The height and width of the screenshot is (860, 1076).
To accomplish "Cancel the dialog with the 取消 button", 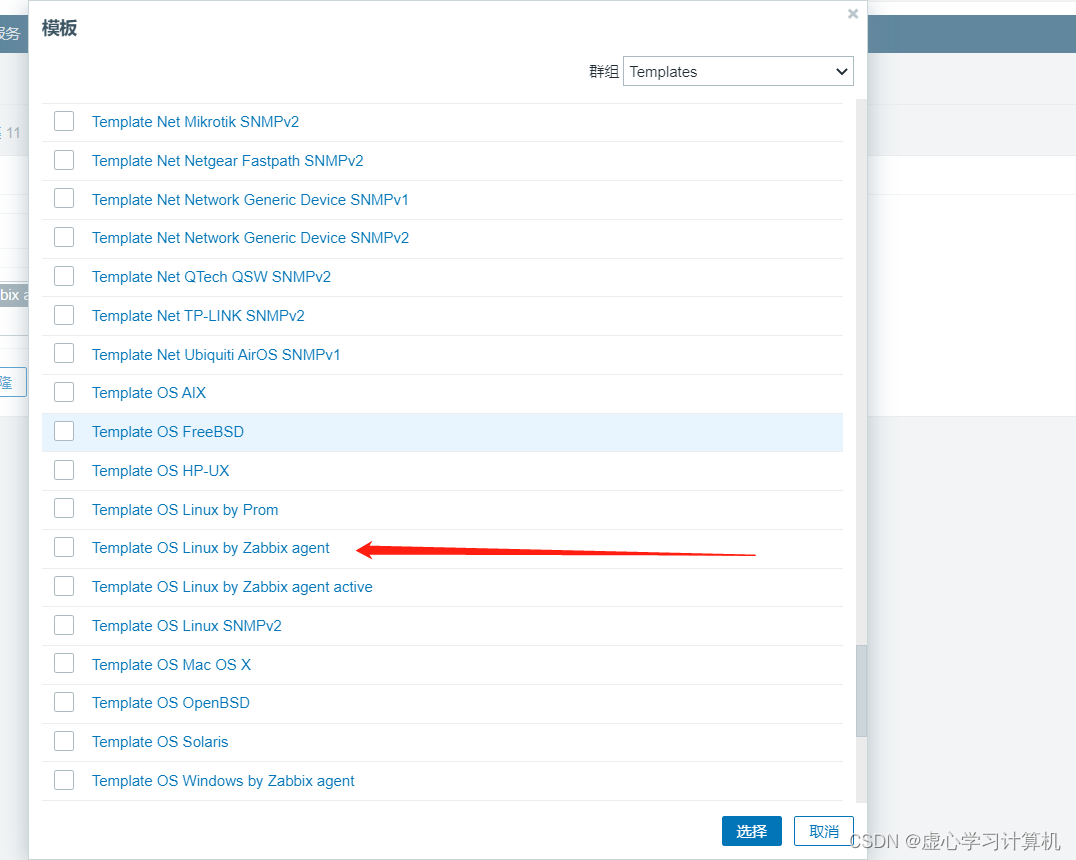I will click(x=823, y=831).
